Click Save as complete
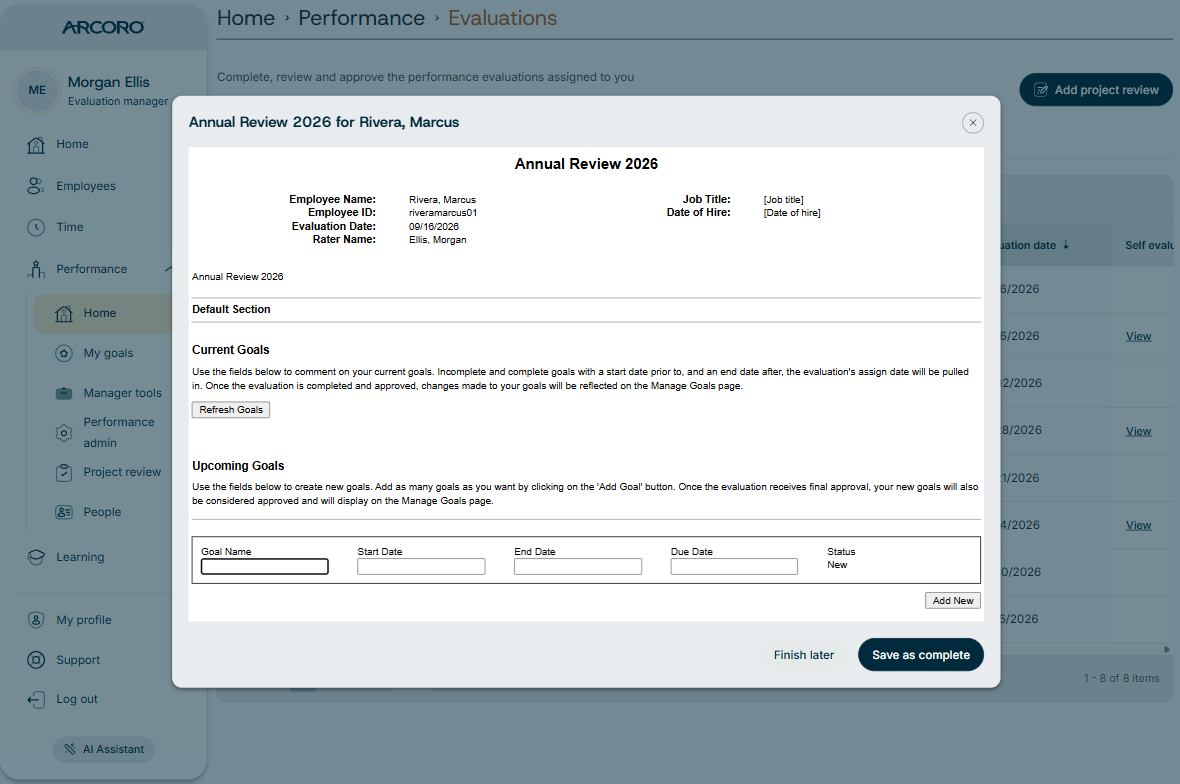This screenshot has width=1180, height=784. [921, 655]
